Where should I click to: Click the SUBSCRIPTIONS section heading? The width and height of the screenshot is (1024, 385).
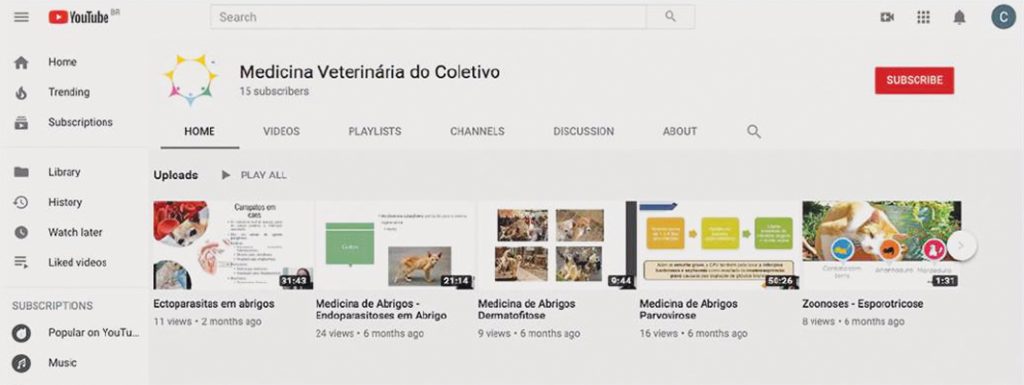pyautogui.click(x=52, y=306)
